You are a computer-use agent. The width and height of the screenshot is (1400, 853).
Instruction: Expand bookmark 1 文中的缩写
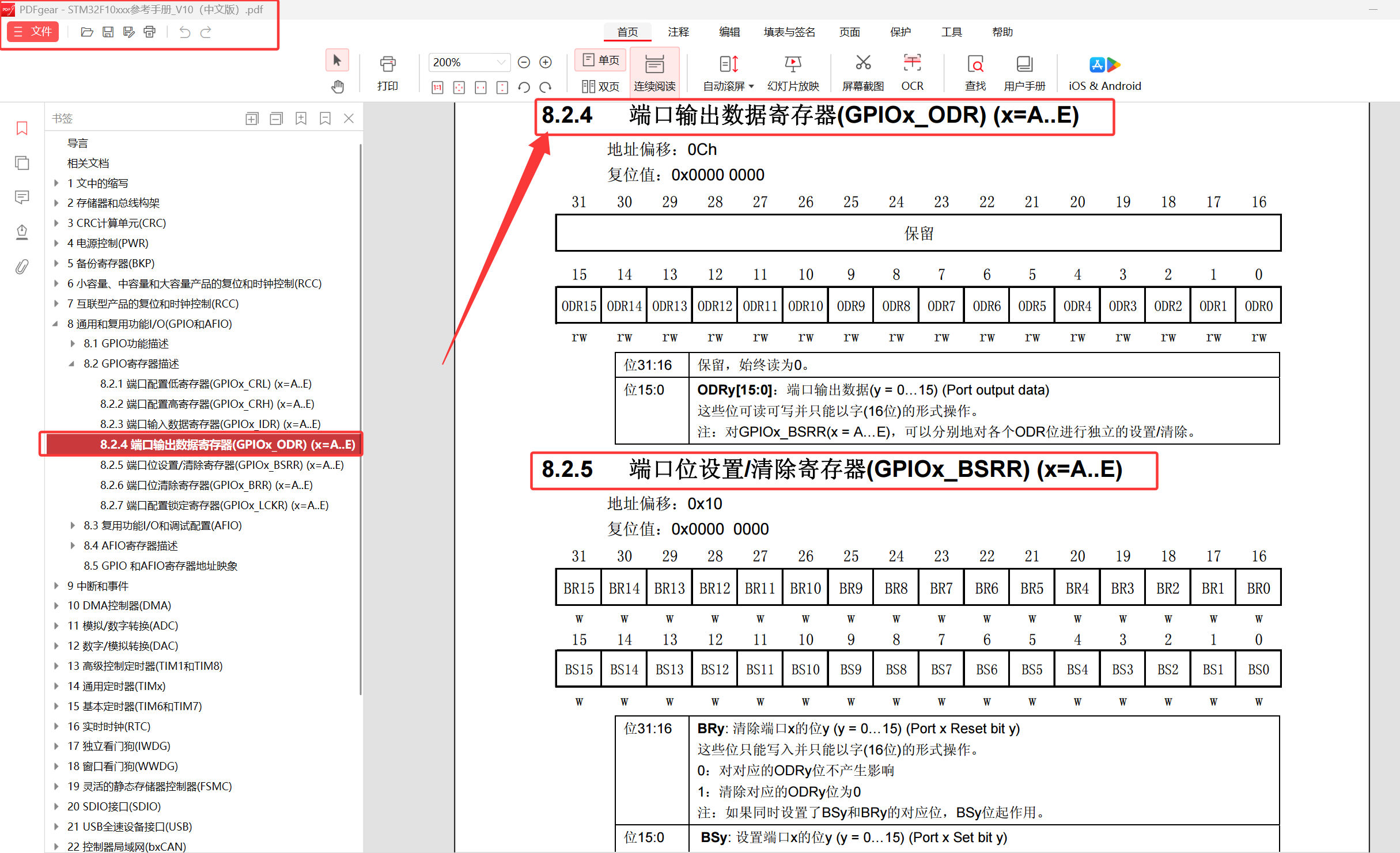pos(56,183)
